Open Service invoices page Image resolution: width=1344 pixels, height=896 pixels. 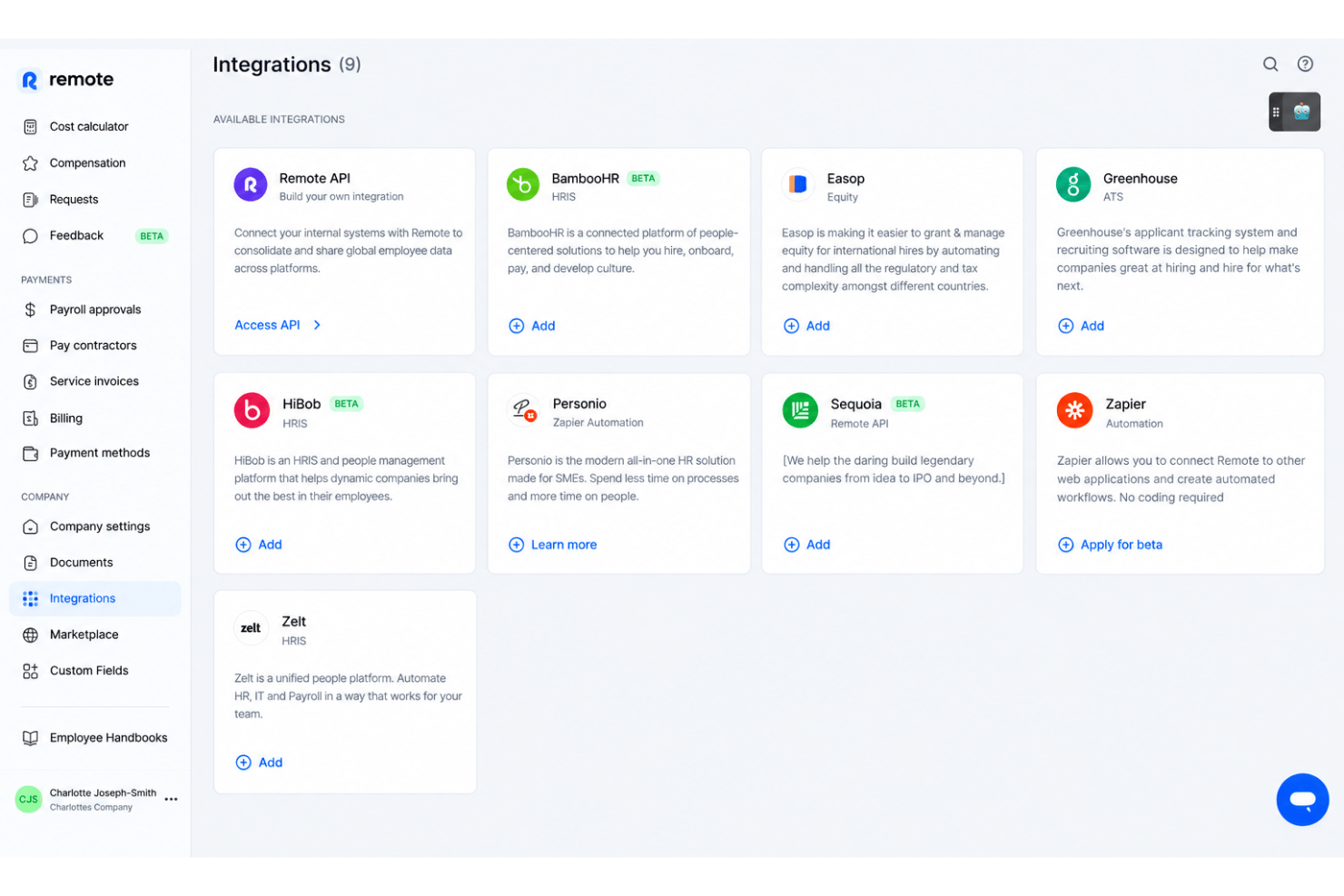click(x=95, y=382)
